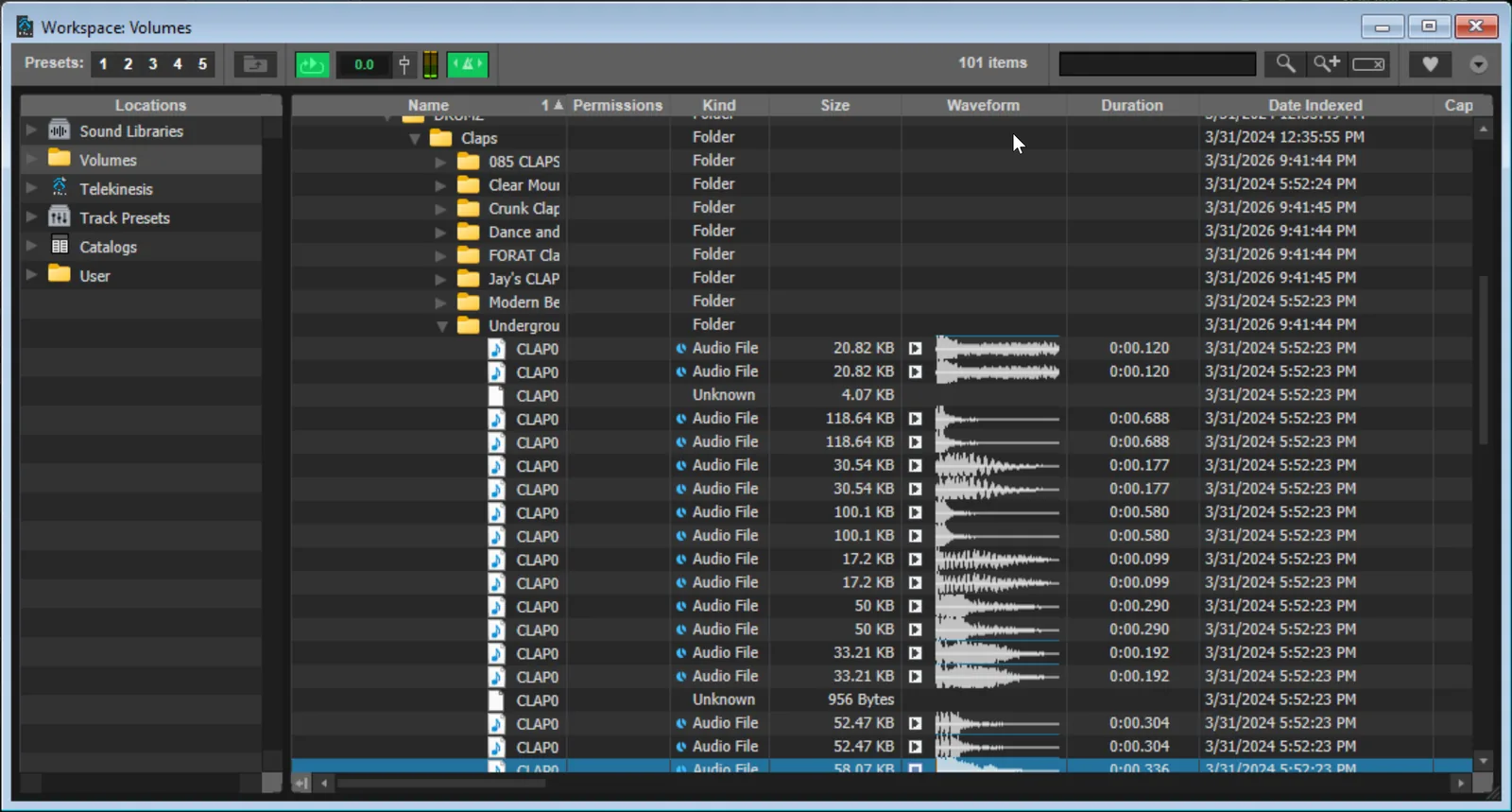Clear the search field with X icon
Screen dimensions: 1512x812
(1369, 63)
